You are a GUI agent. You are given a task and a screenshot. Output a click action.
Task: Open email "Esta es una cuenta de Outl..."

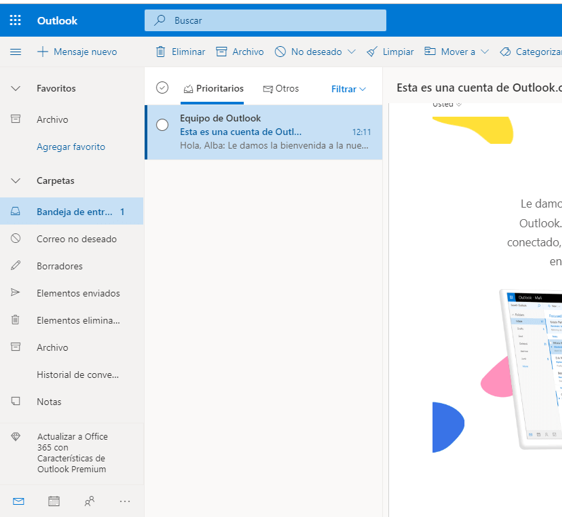(x=264, y=132)
